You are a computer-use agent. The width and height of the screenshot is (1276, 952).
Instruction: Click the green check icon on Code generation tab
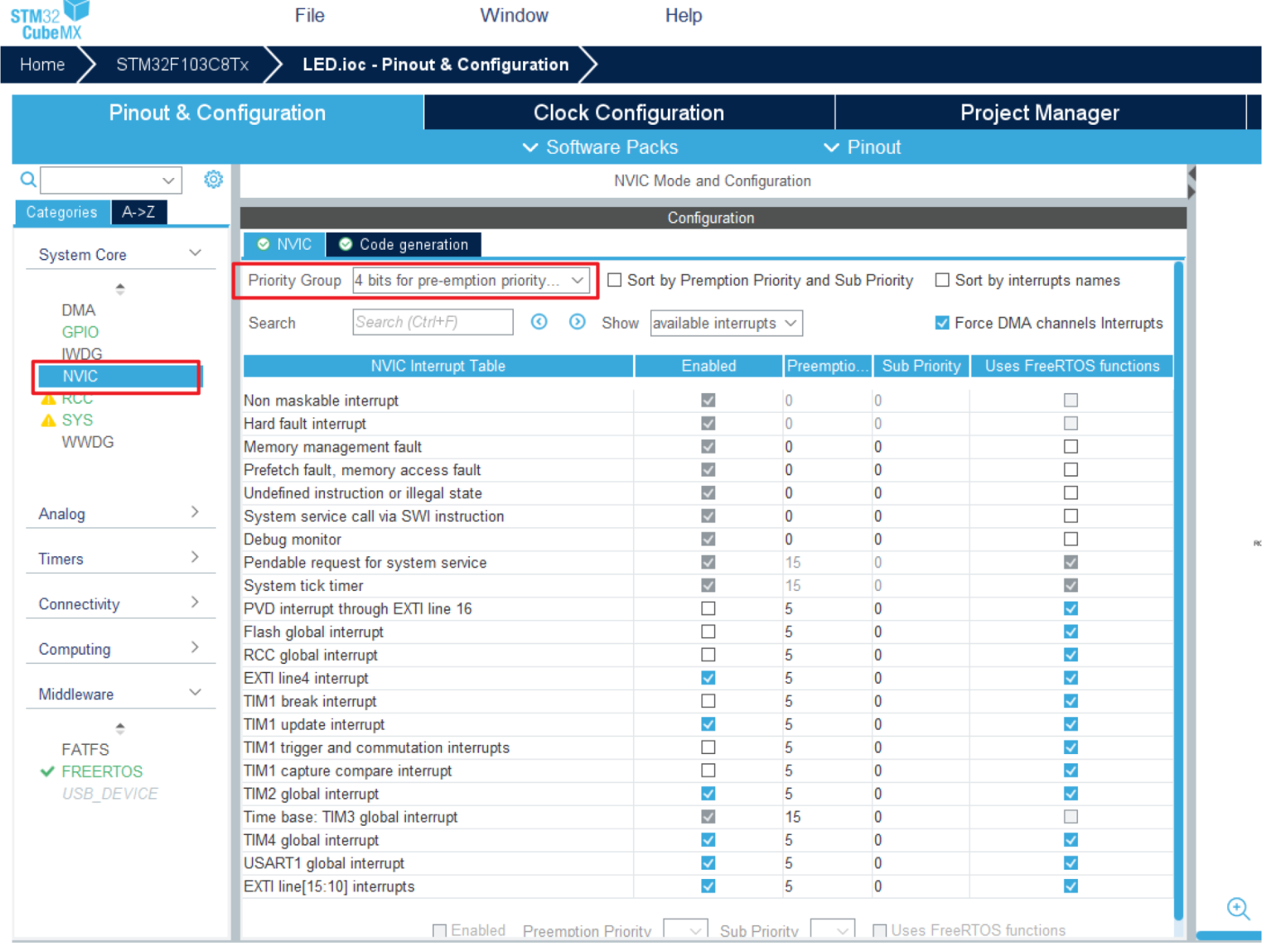[x=346, y=244]
